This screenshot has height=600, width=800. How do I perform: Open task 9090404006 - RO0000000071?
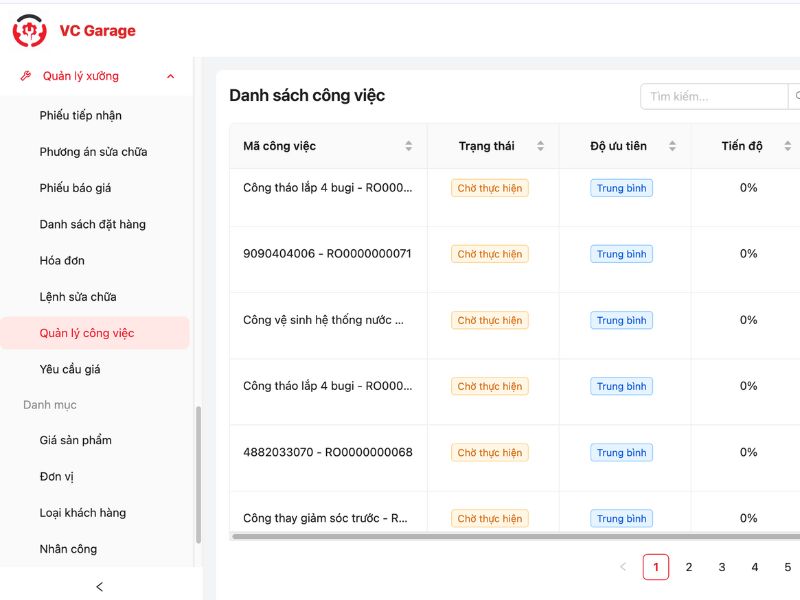click(x=327, y=253)
